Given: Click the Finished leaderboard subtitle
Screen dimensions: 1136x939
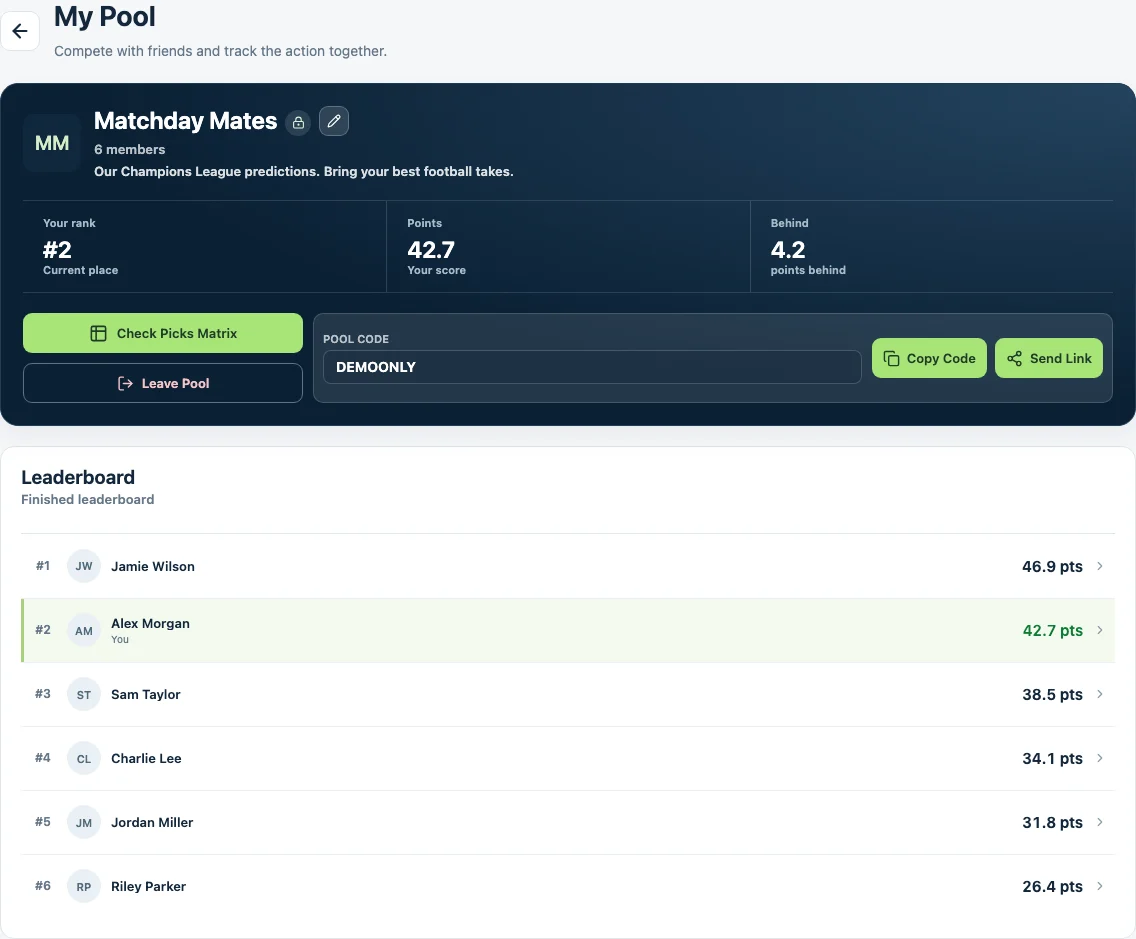Looking at the screenshot, I should coord(88,499).
